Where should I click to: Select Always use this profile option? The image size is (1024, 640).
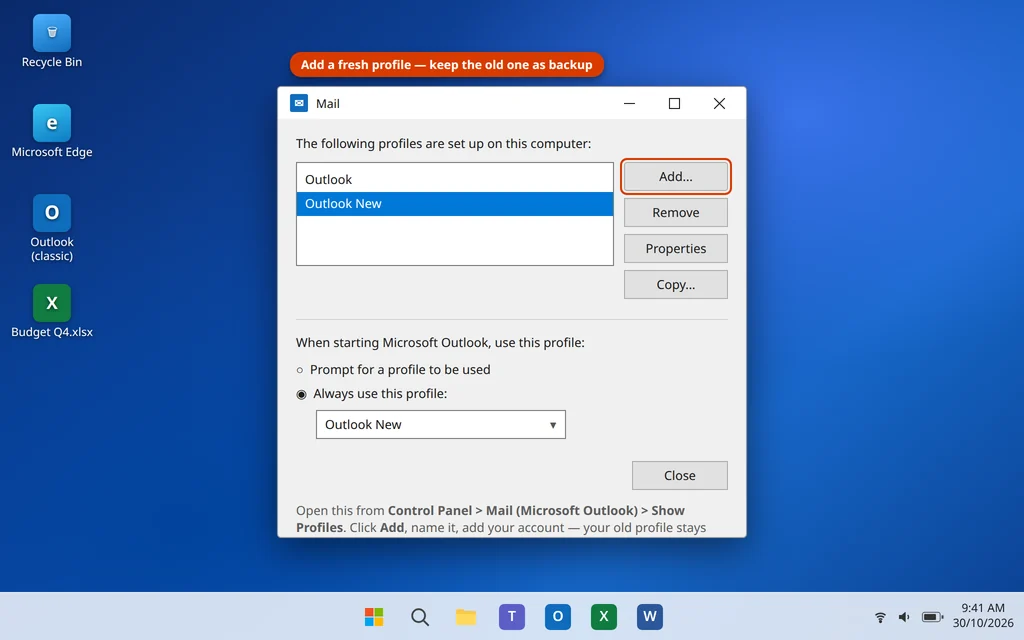372,394
